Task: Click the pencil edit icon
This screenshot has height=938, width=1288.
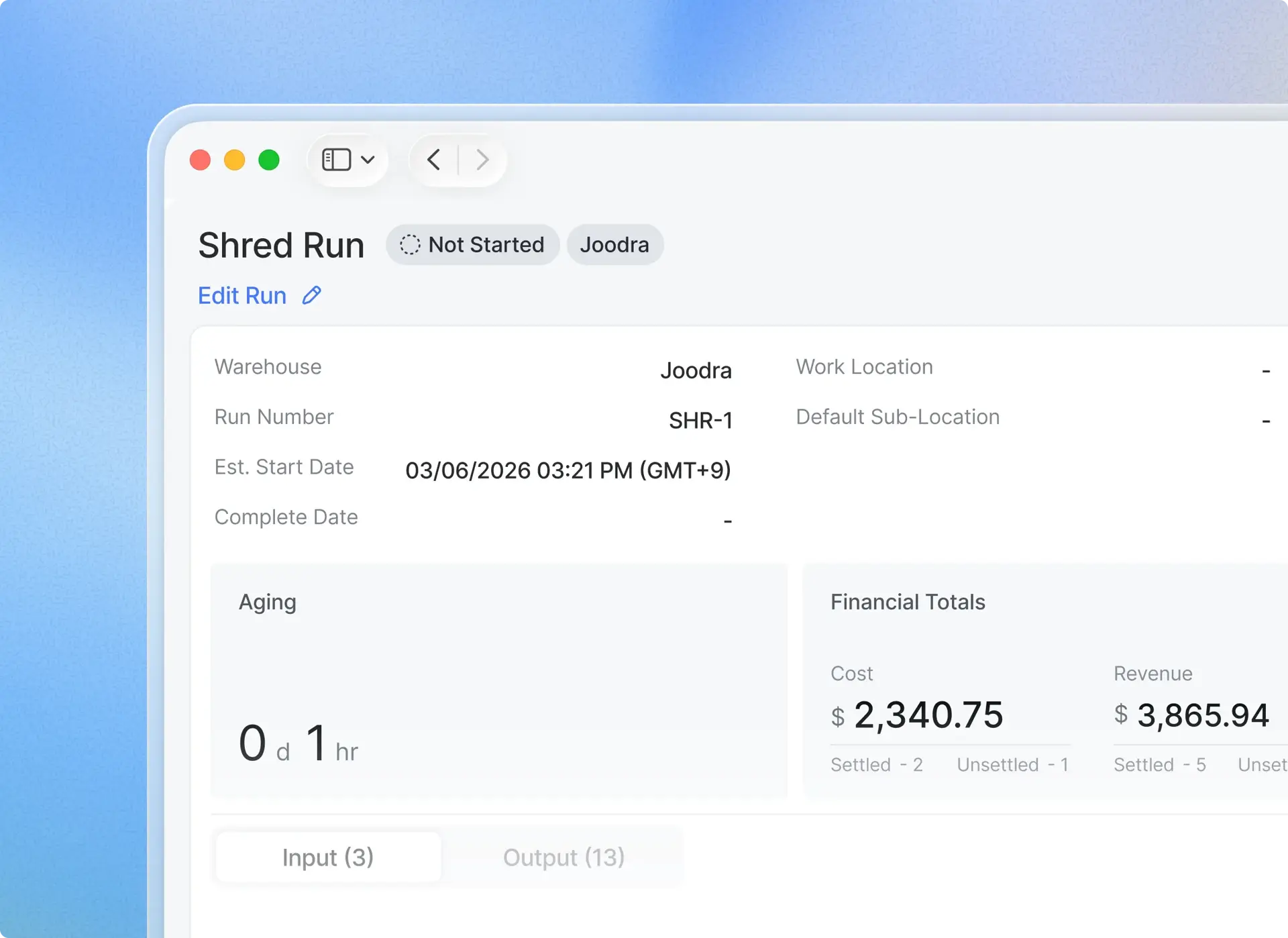Action: point(312,295)
